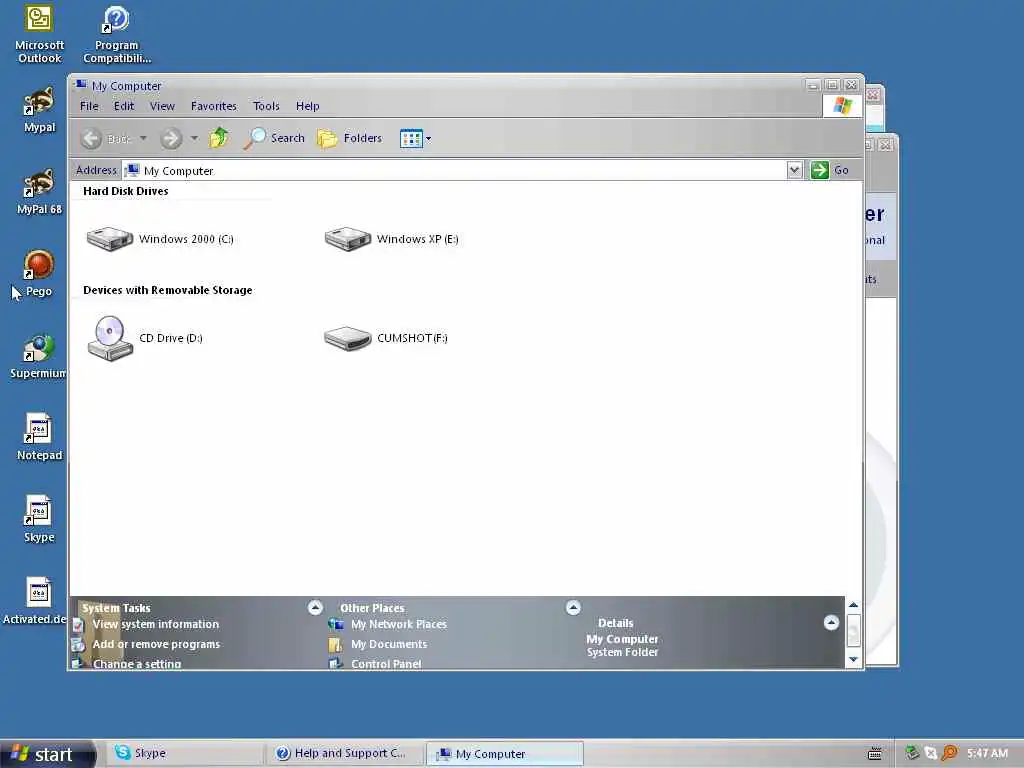Open the Help menu
This screenshot has width=1024, height=768.
tap(308, 106)
